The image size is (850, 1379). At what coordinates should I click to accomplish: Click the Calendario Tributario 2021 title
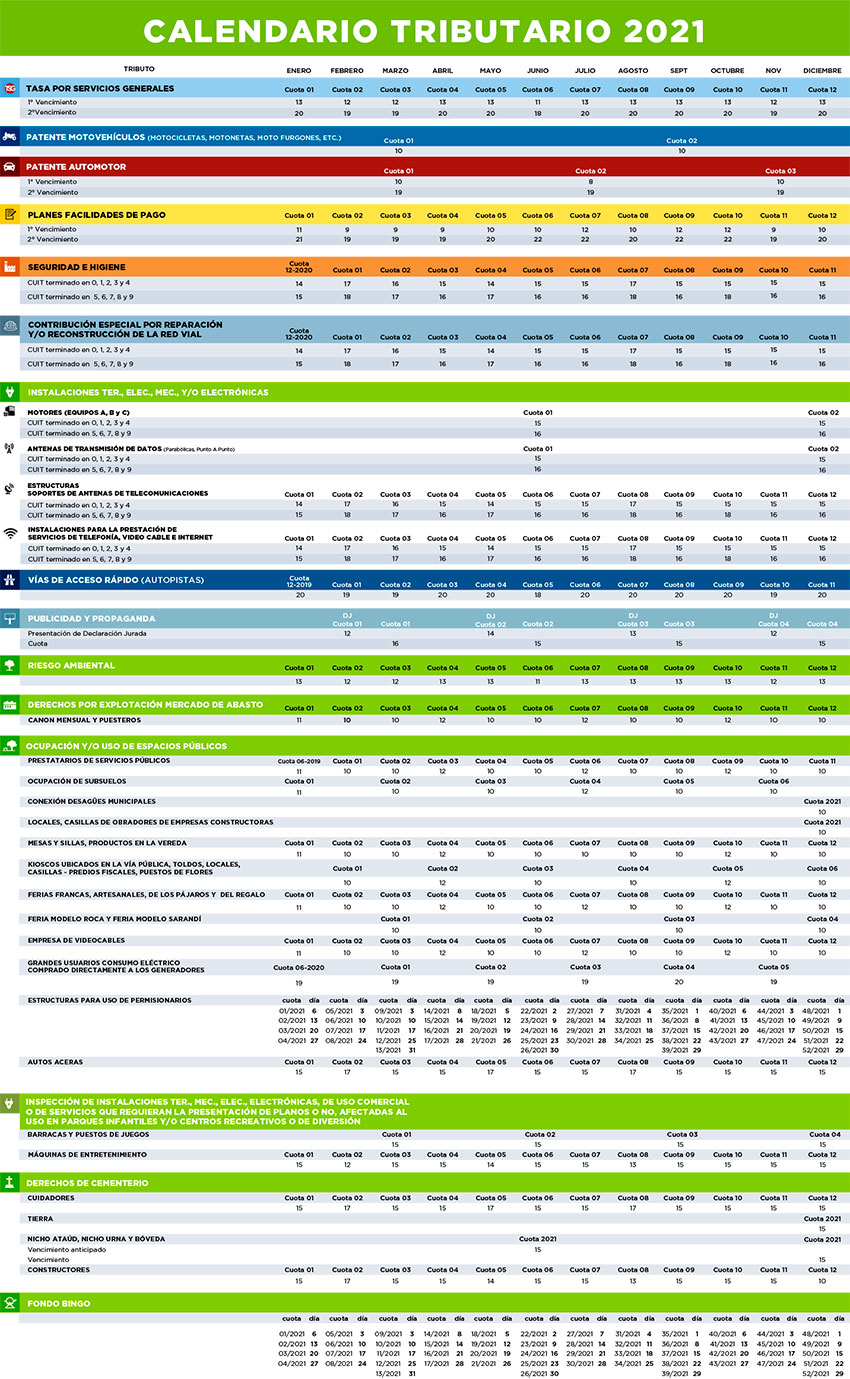(x=425, y=31)
